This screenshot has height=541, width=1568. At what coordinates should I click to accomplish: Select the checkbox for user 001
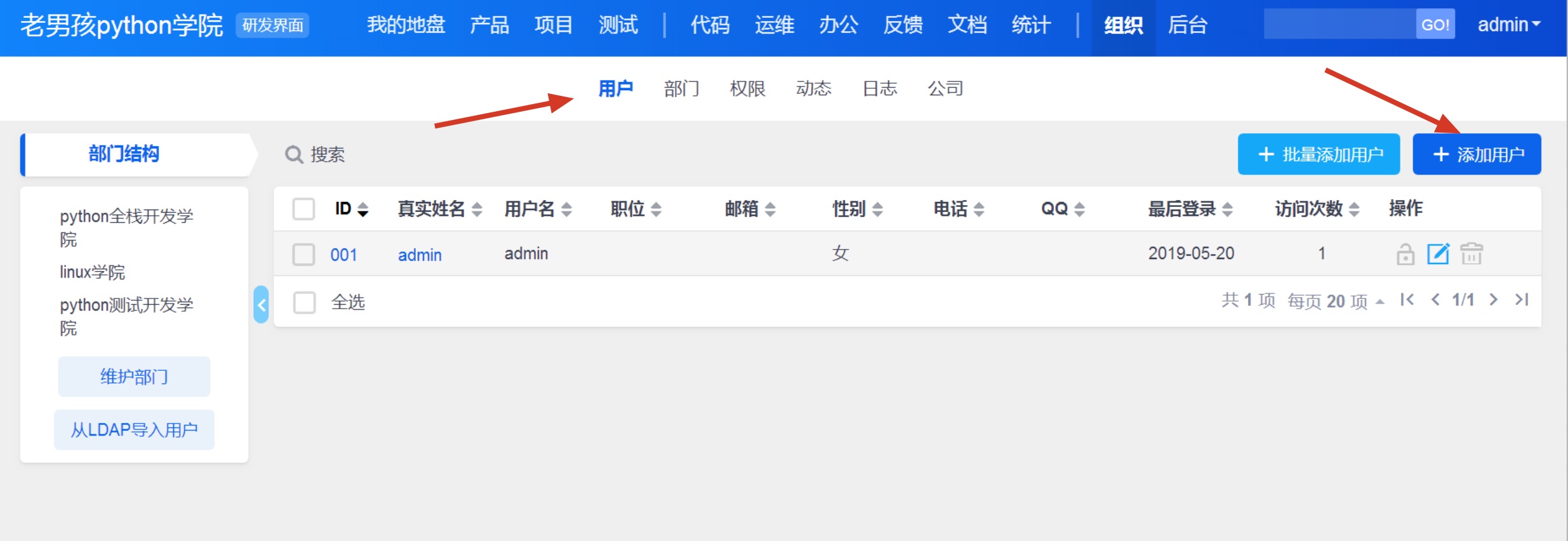(x=303, y=255)
